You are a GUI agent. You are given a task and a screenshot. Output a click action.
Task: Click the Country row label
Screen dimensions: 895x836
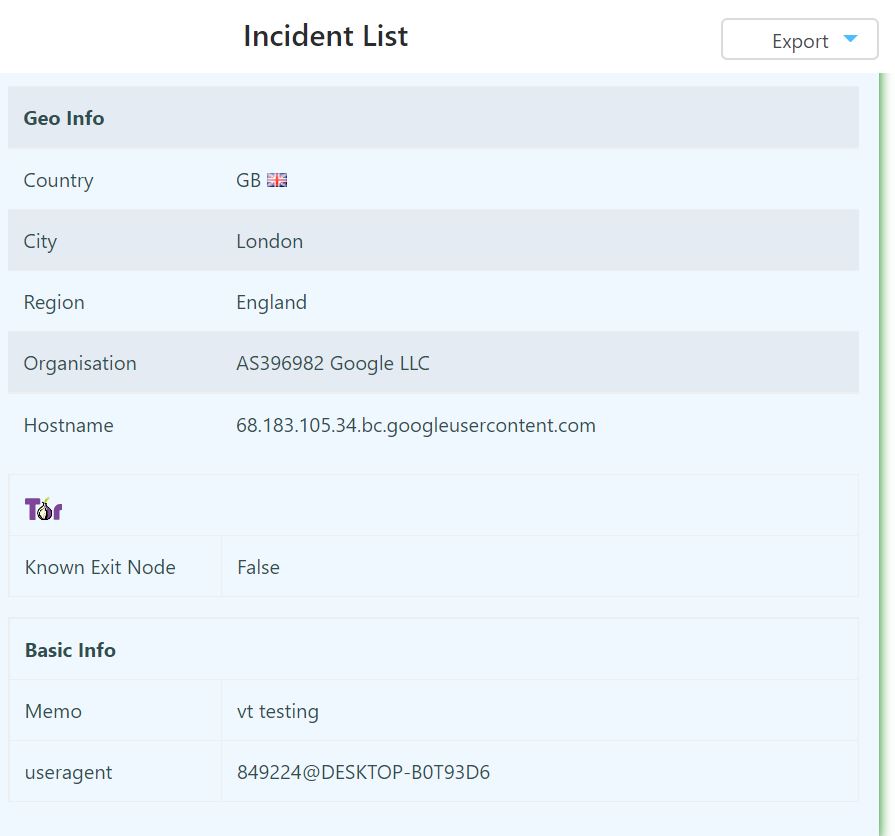pyautogui.click(x=58, y=180)
